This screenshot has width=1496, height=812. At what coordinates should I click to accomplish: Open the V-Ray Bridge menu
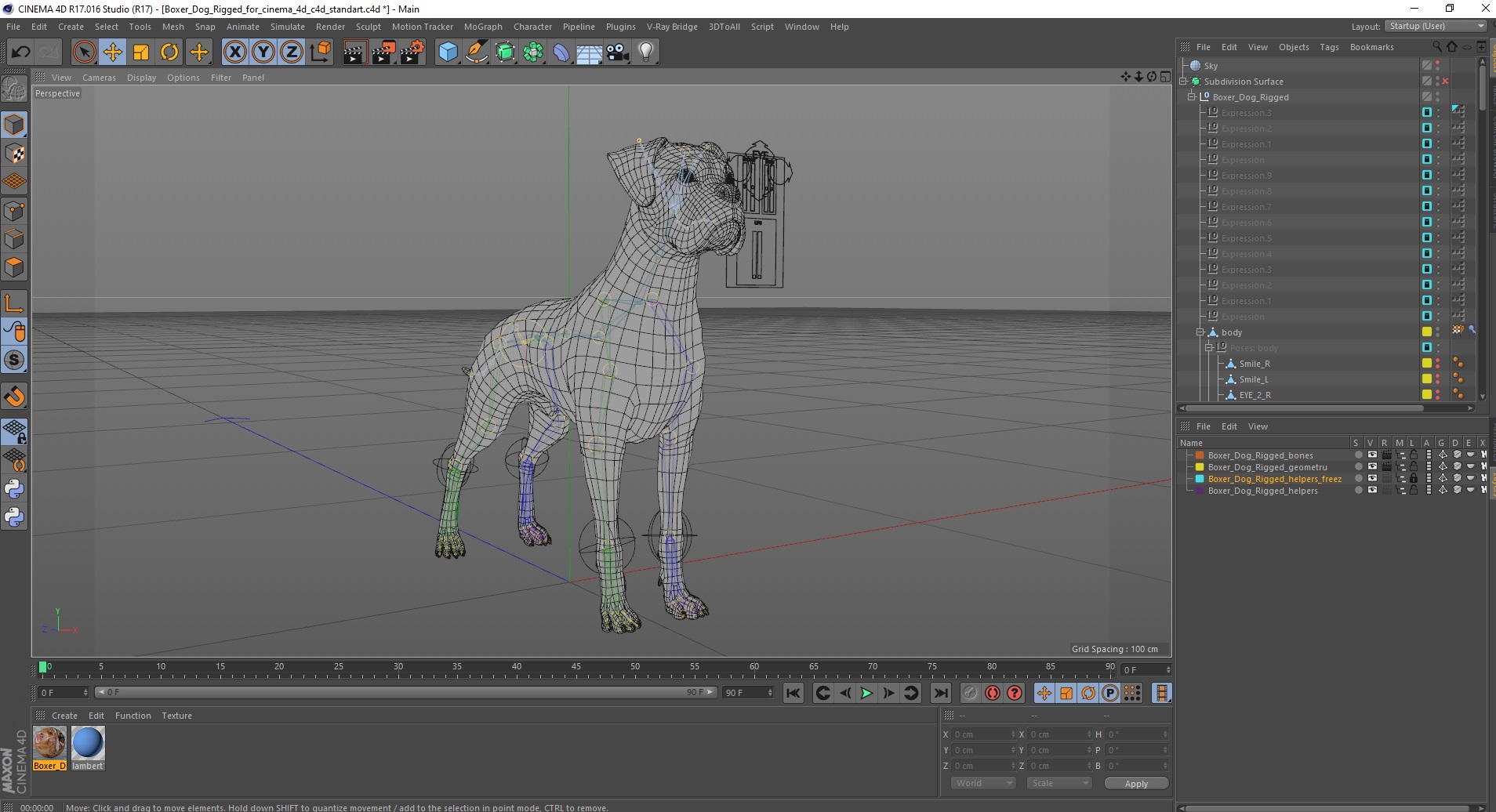click(x=672, y=27)
